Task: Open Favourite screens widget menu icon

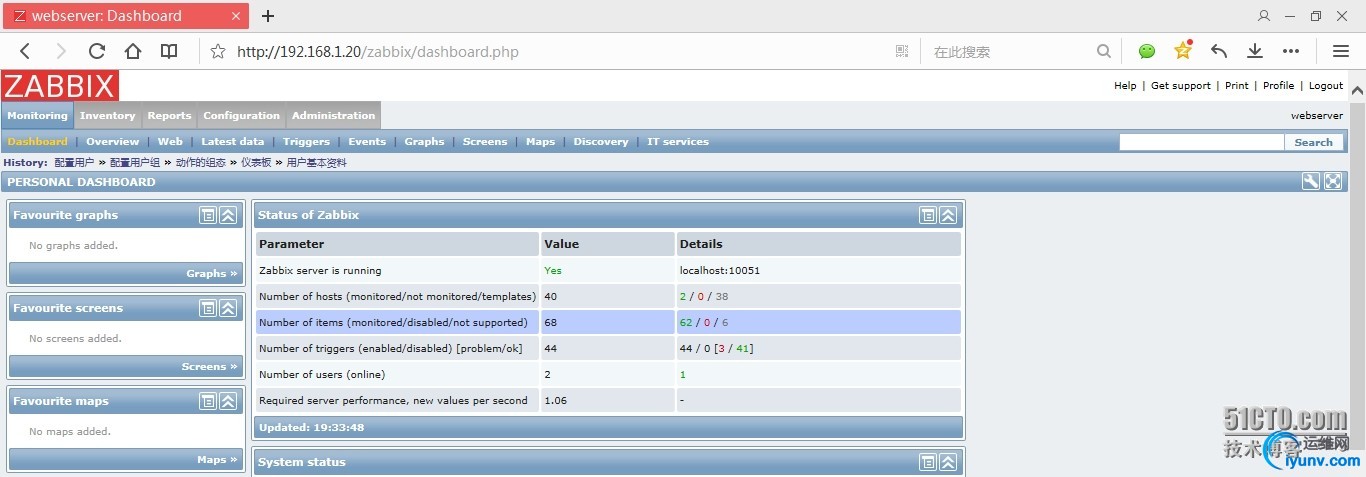Action: [208, 308]
